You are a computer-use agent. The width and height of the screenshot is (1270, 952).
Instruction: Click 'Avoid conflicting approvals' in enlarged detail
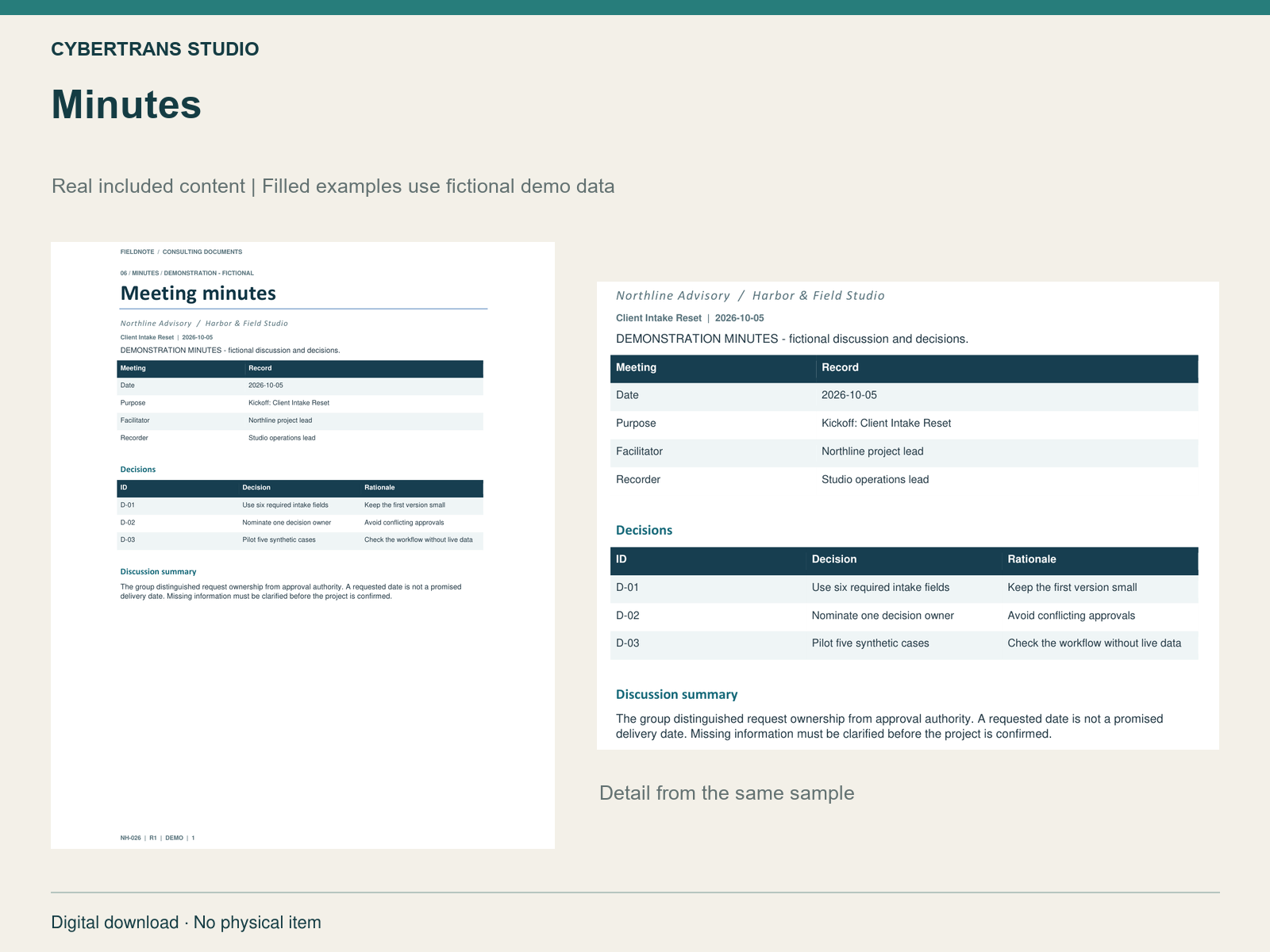pos(1072,616)
